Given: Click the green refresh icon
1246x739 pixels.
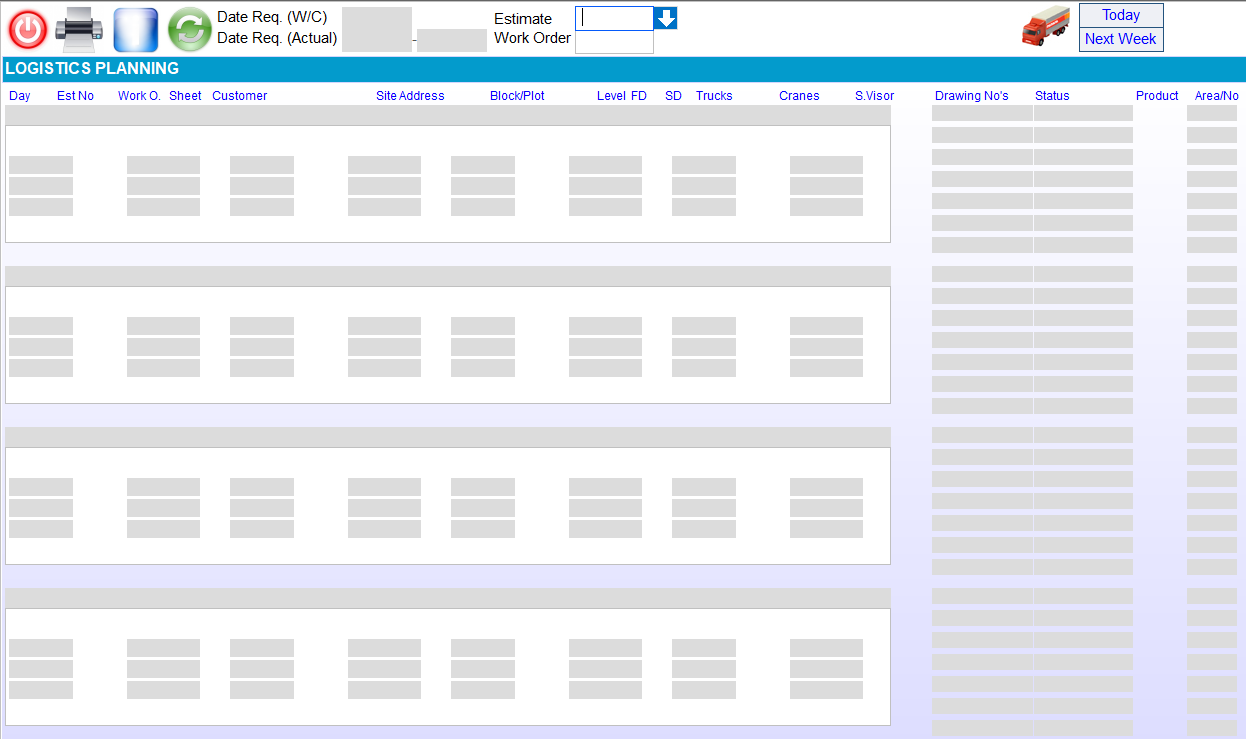Looking at the screenshot, I should (189, 30).
